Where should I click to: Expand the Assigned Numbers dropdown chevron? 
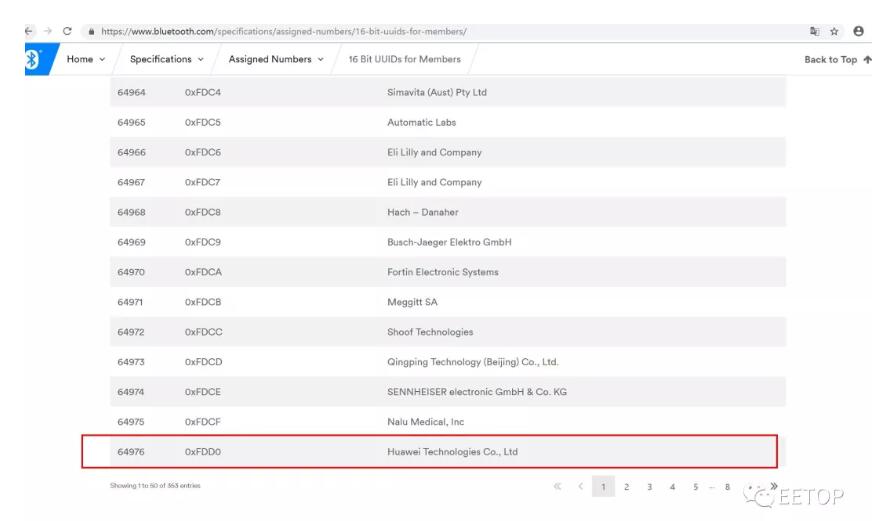tap(320, 60)
